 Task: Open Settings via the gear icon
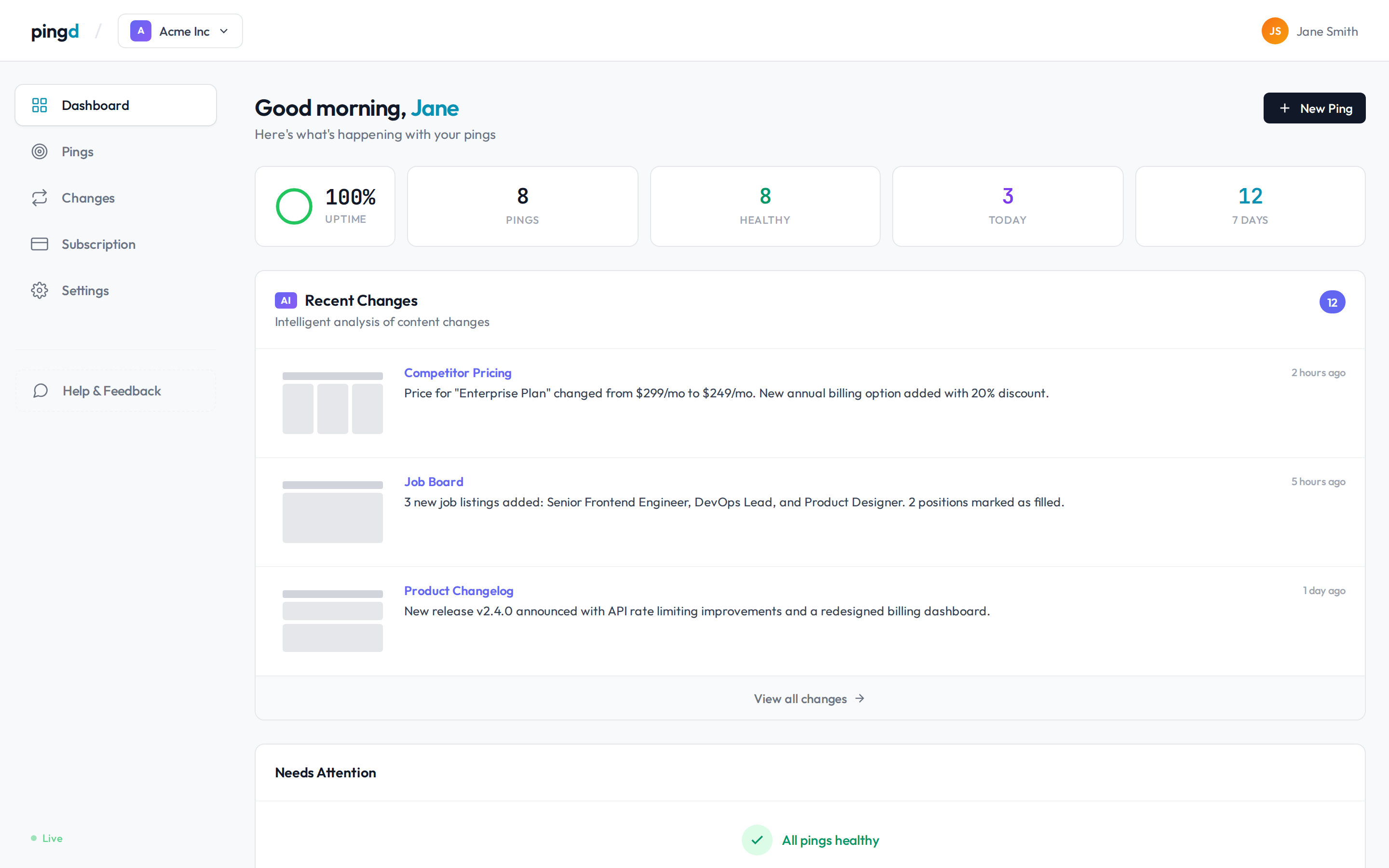(x=39, y=290)
